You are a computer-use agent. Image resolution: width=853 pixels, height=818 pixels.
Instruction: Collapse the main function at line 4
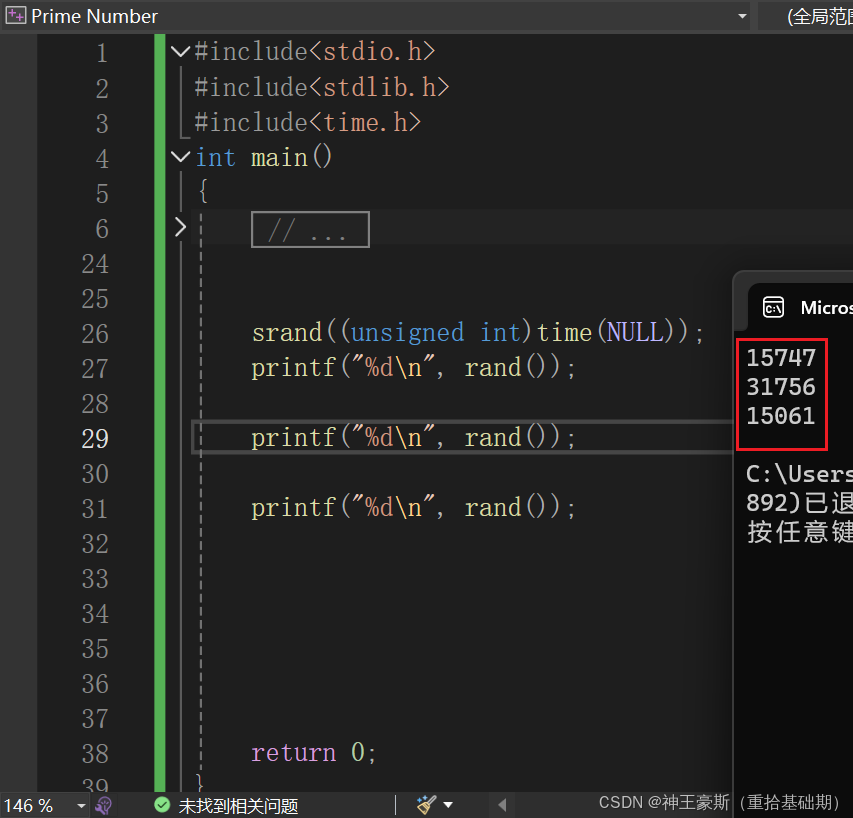[x=180, y=157]
